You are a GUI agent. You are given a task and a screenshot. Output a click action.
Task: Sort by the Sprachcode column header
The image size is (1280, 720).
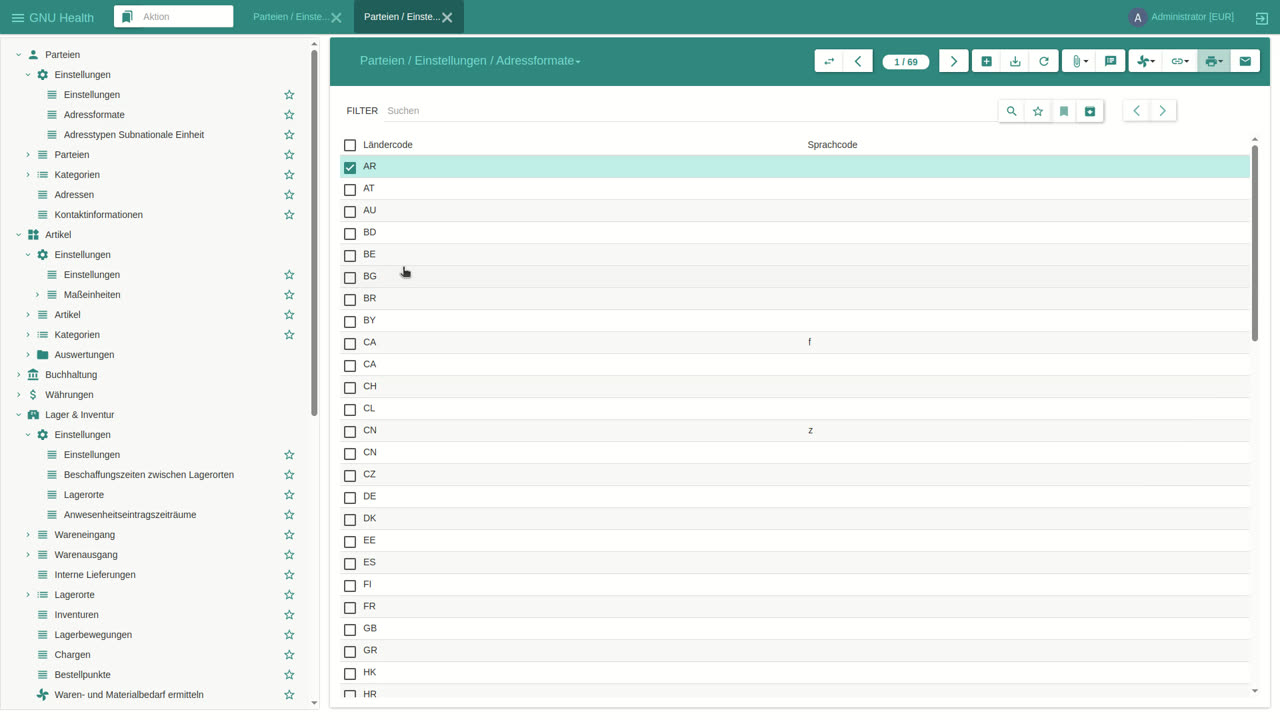pyautogui.click(x=832, y=145)
